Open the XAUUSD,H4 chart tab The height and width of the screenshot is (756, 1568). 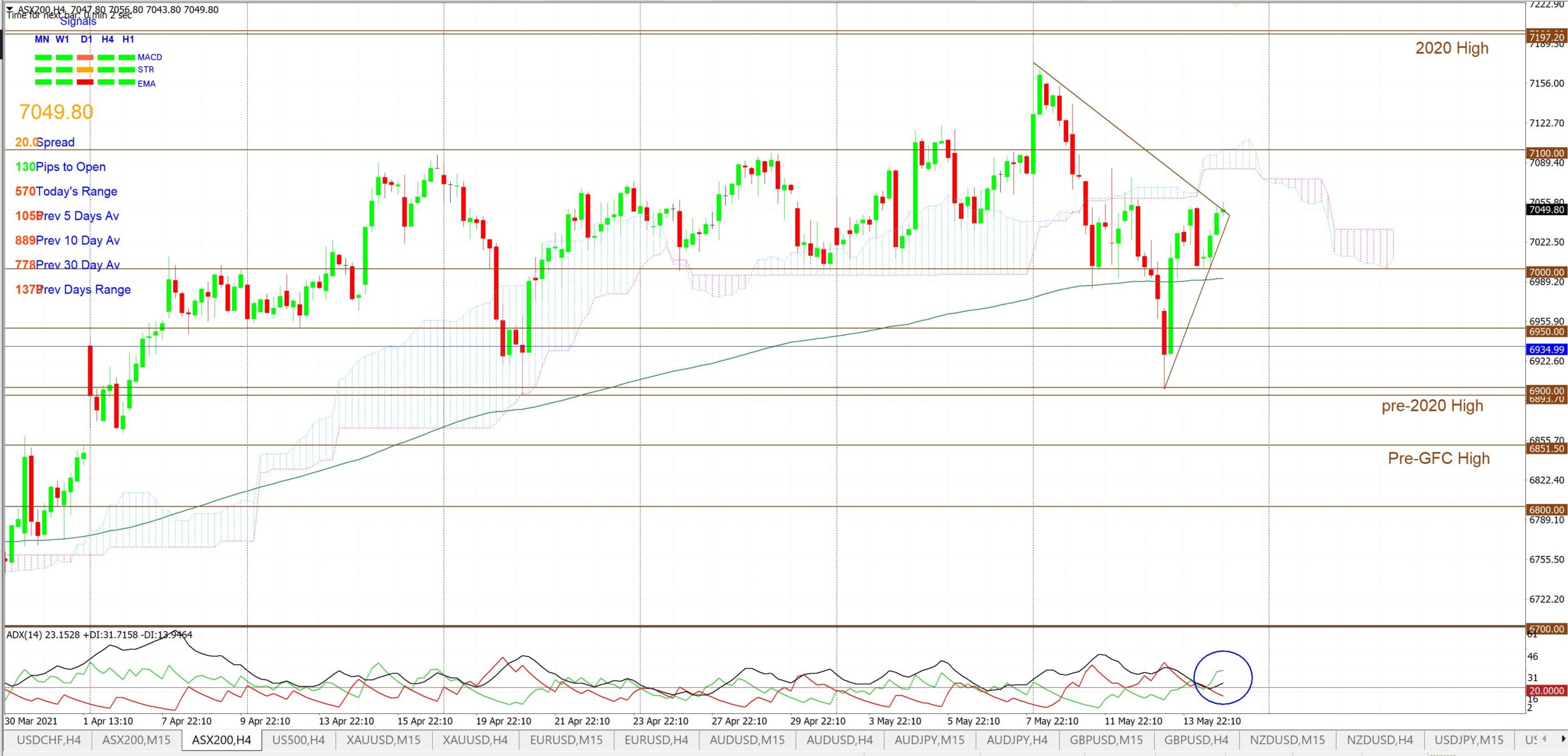pyautogui.click(x=475, y=740)
